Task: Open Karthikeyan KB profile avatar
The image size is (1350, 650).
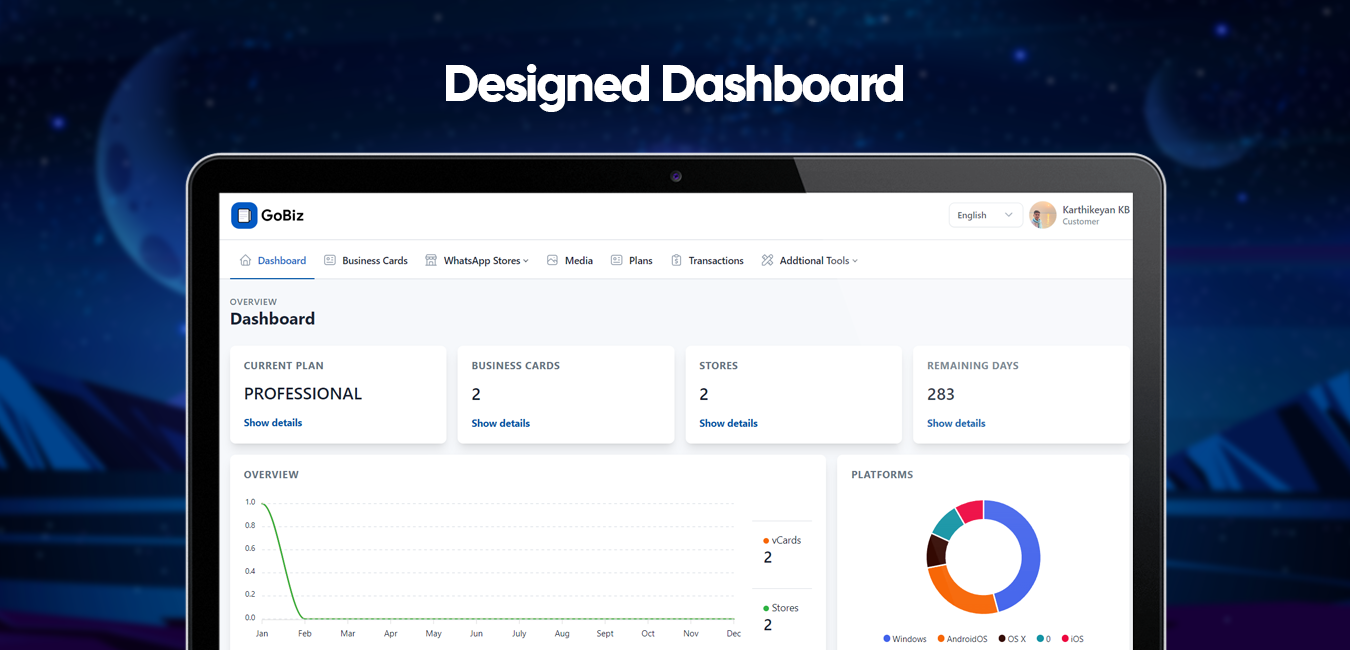Action: pyautogui.click(x=1043, y=215)
